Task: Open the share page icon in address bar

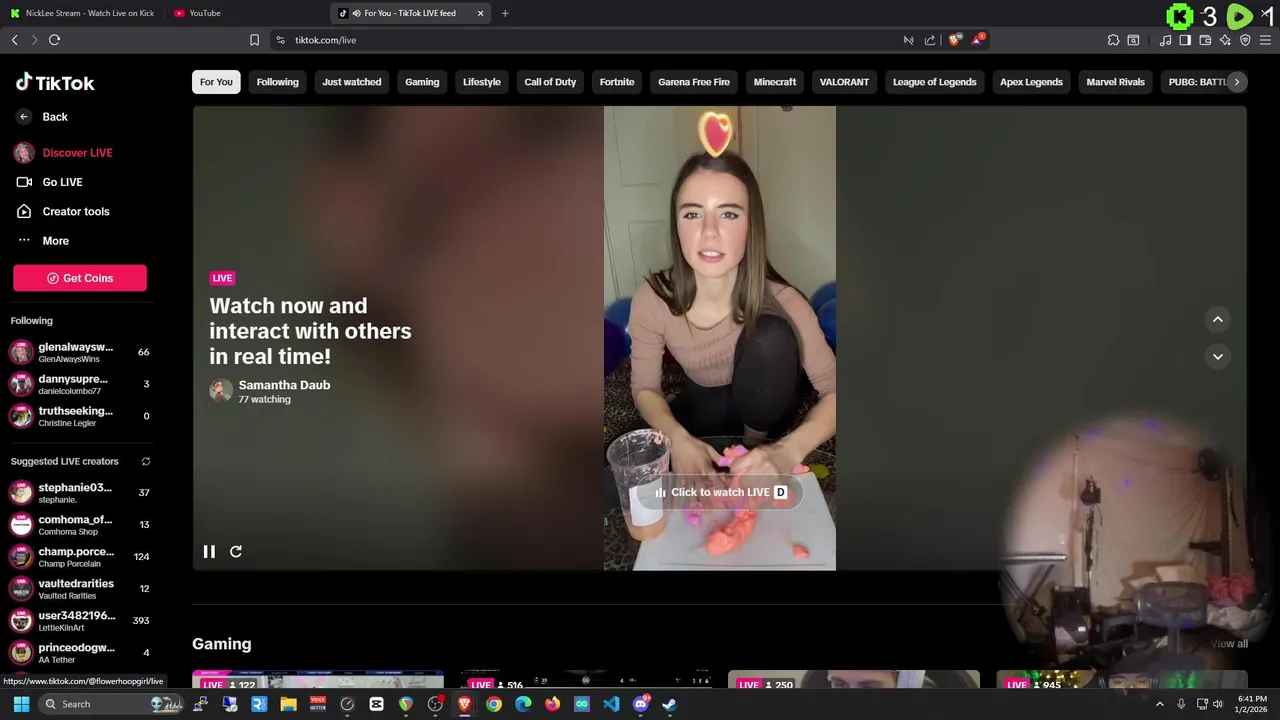Action: [930, 40]
